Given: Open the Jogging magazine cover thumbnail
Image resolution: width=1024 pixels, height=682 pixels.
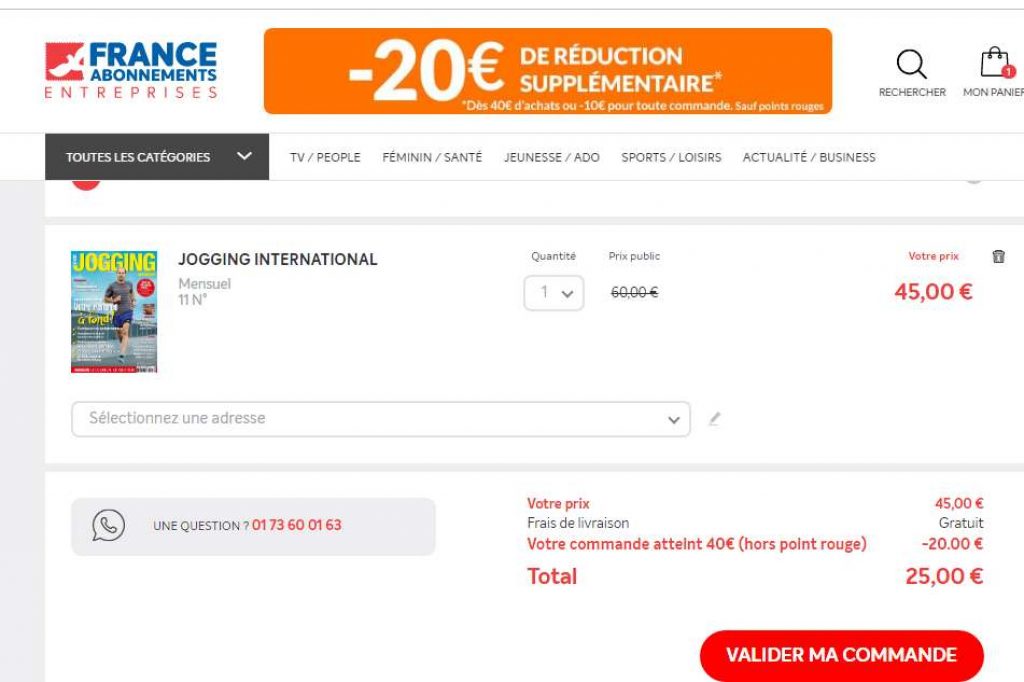Looking at the screenshot, I should point(114,311).
